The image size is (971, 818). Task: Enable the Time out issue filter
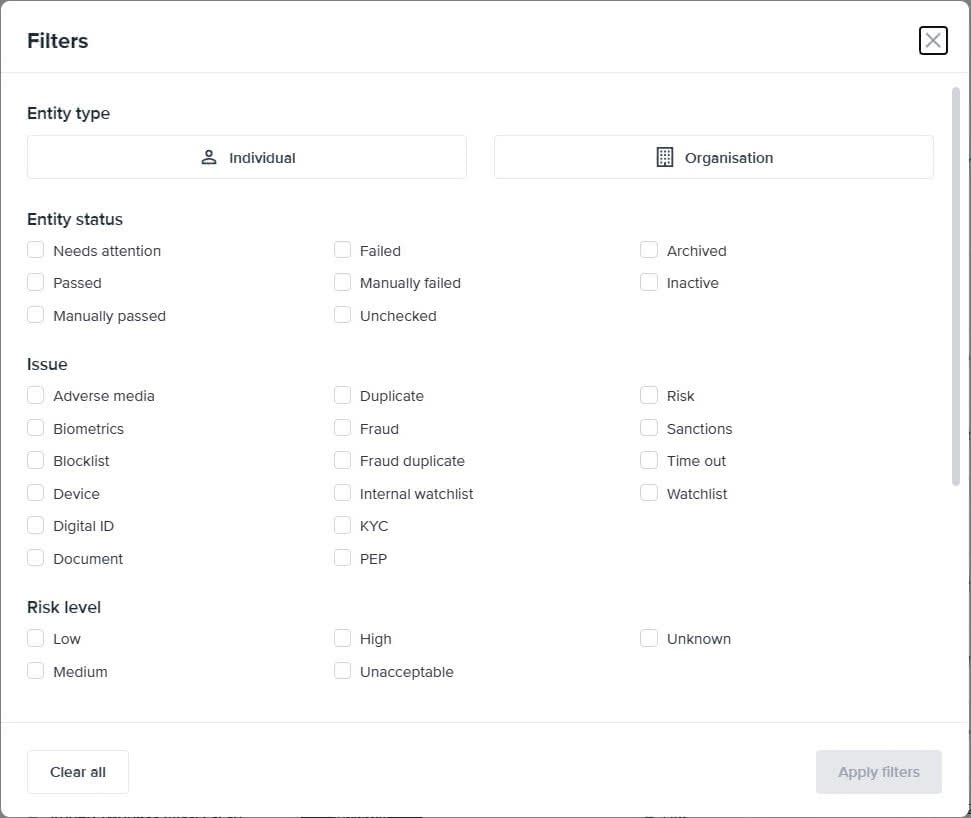(x=649, y=460)
